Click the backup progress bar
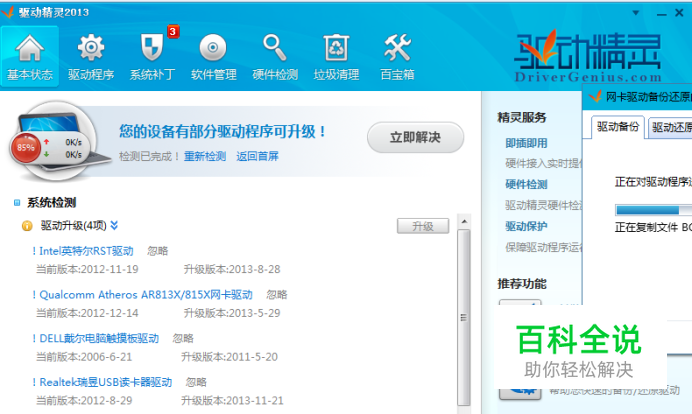The image size is (692, 414). 654,210
